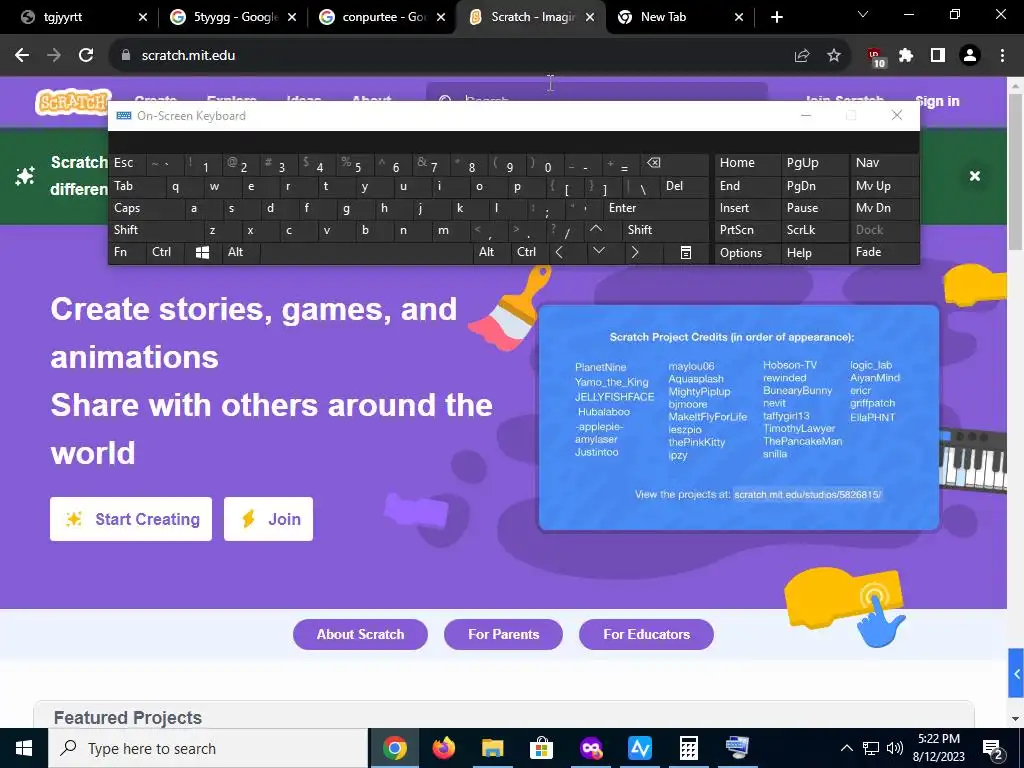The height and width of the screenshot is (768, 1024).
Task: Open the share page icon in address bar
Action: pyautogui.click(x=802, y=56)
